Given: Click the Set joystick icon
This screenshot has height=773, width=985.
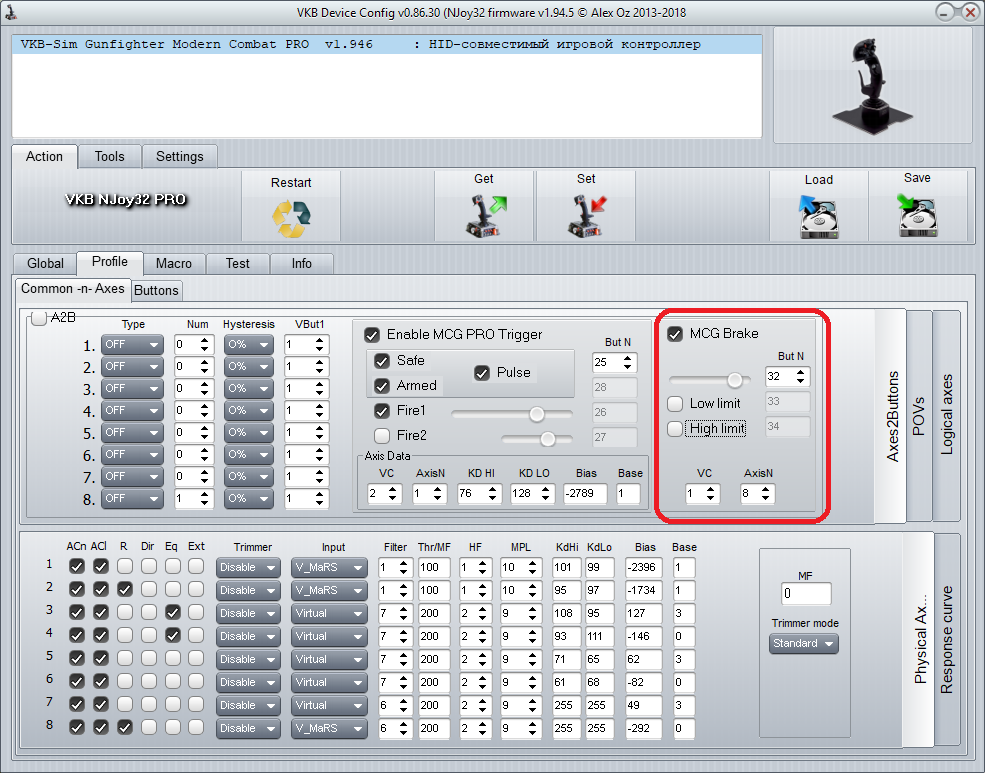Looking at the screenshot, I should pyautogui.click(x=587, y=215).
